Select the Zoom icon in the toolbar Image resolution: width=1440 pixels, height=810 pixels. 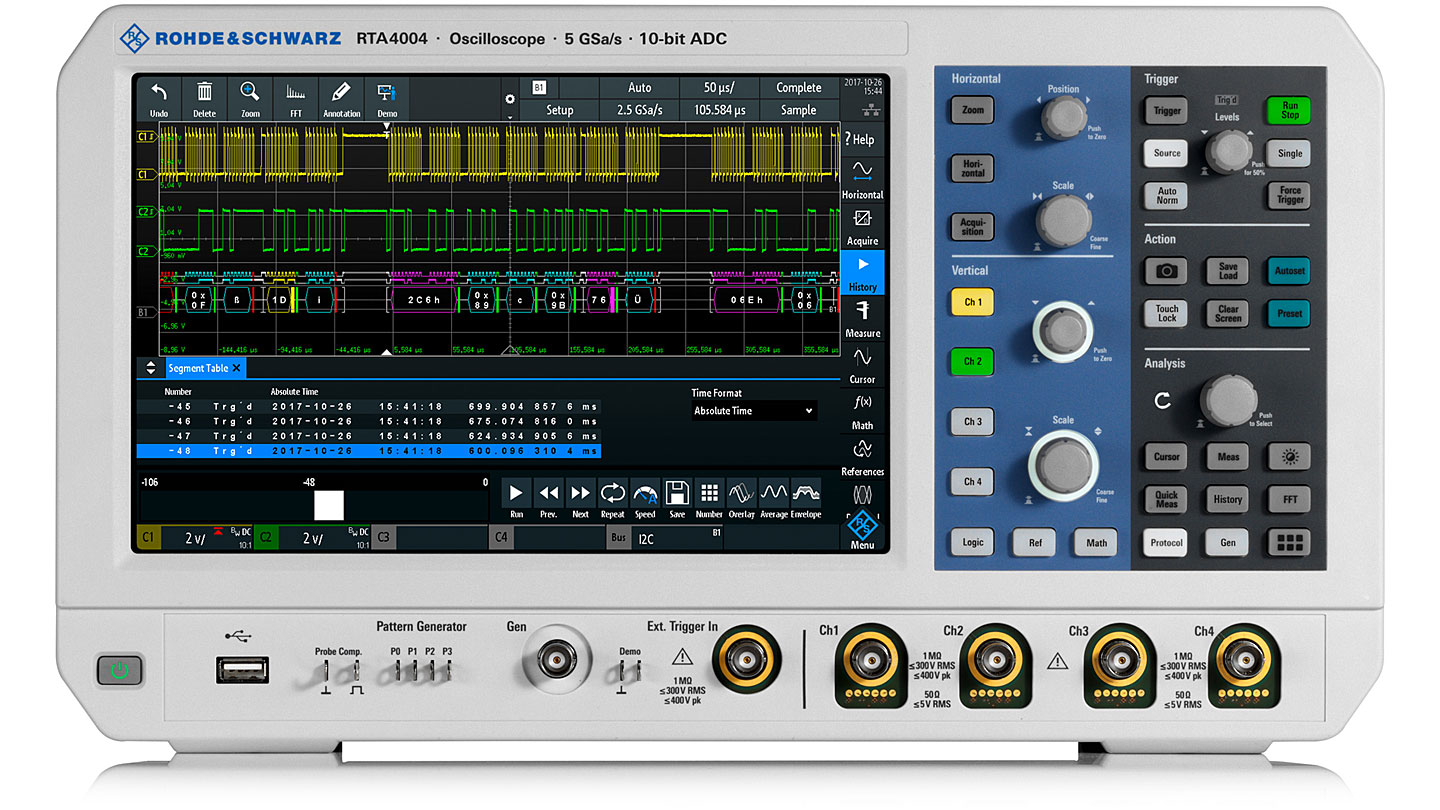coord(249,98)
